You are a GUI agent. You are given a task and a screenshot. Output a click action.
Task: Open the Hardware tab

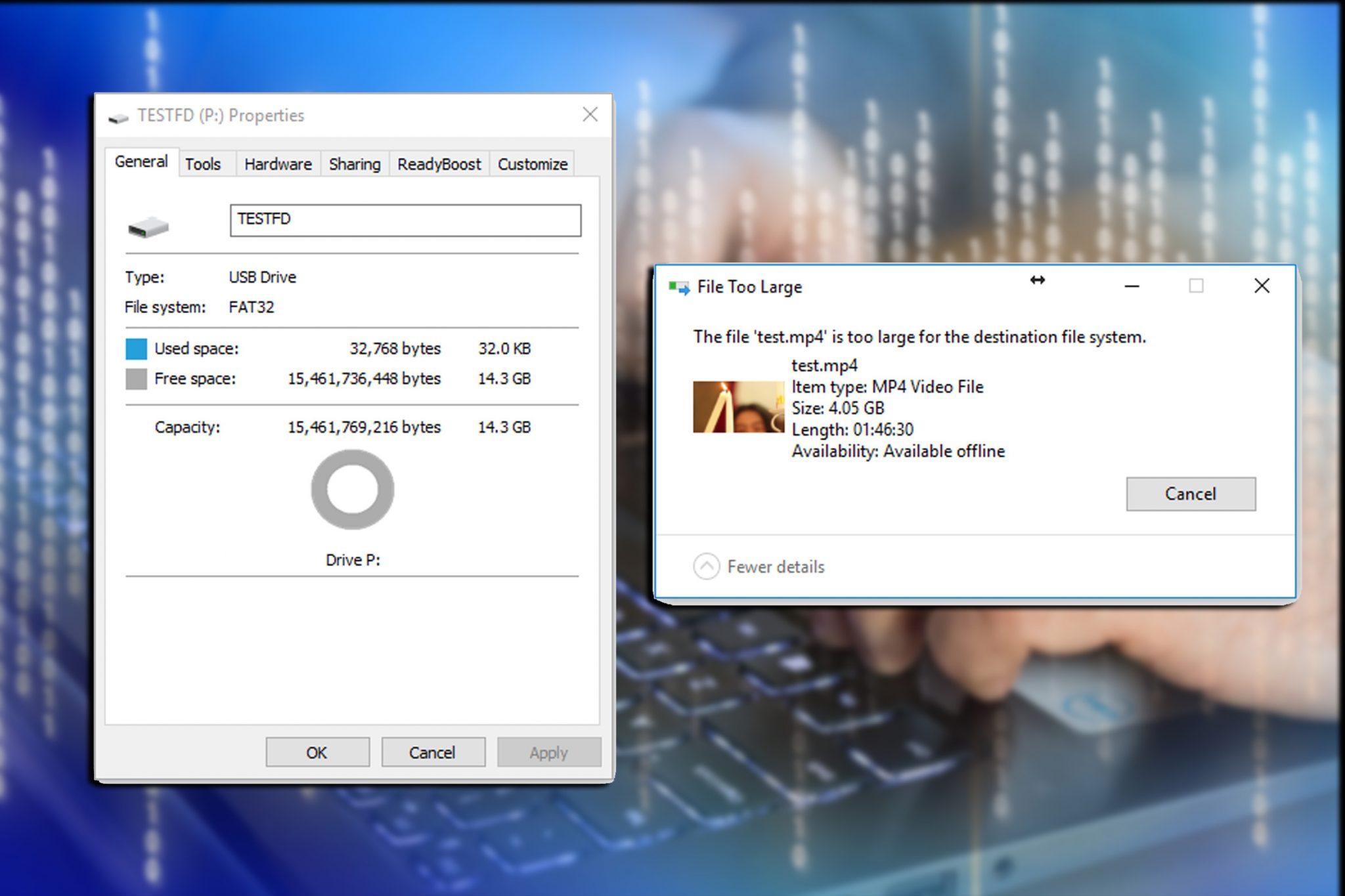point(278,164)
